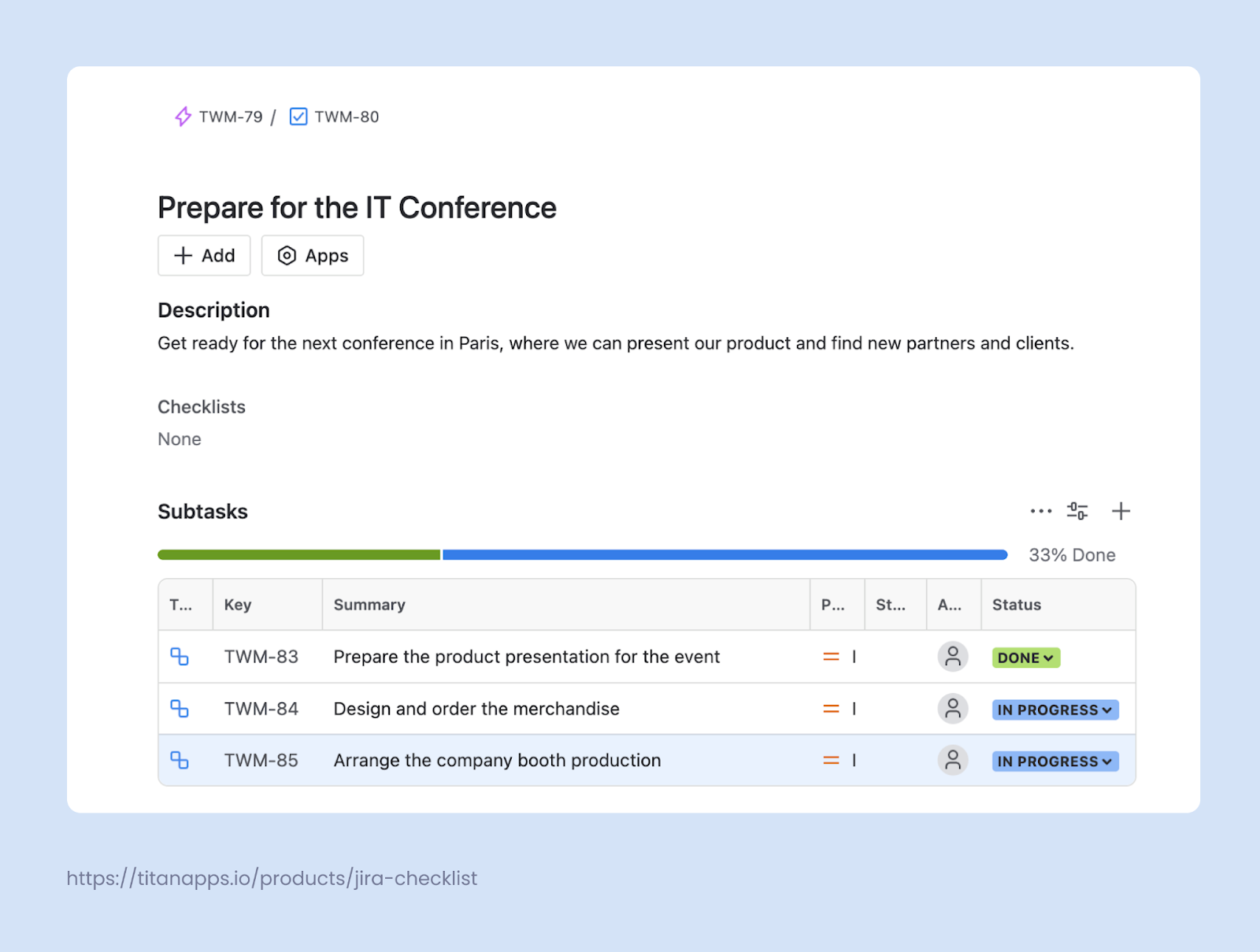Click the medium priority icon on TWM-84

point(831,708)
